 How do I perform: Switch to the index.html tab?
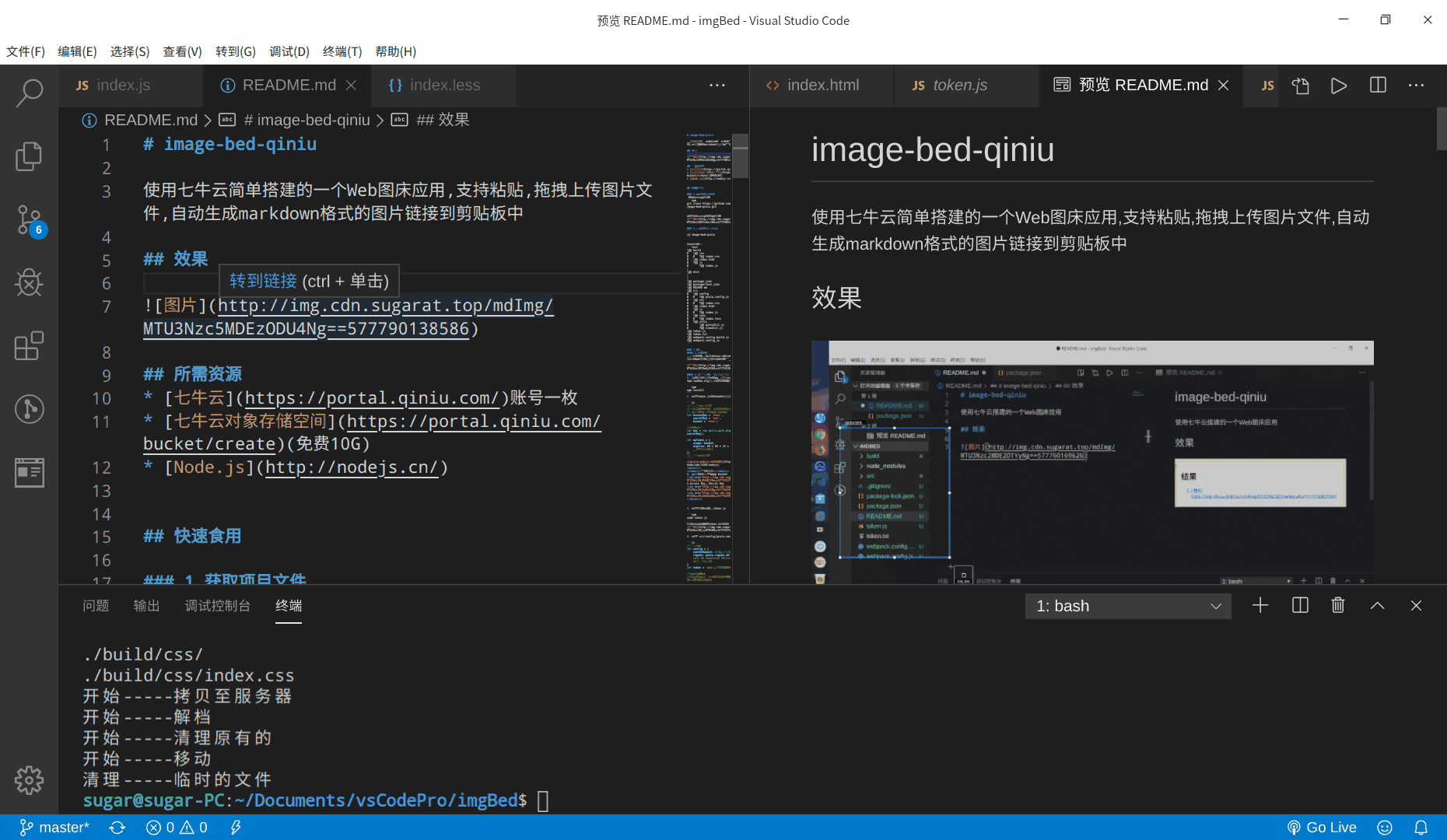822,86
